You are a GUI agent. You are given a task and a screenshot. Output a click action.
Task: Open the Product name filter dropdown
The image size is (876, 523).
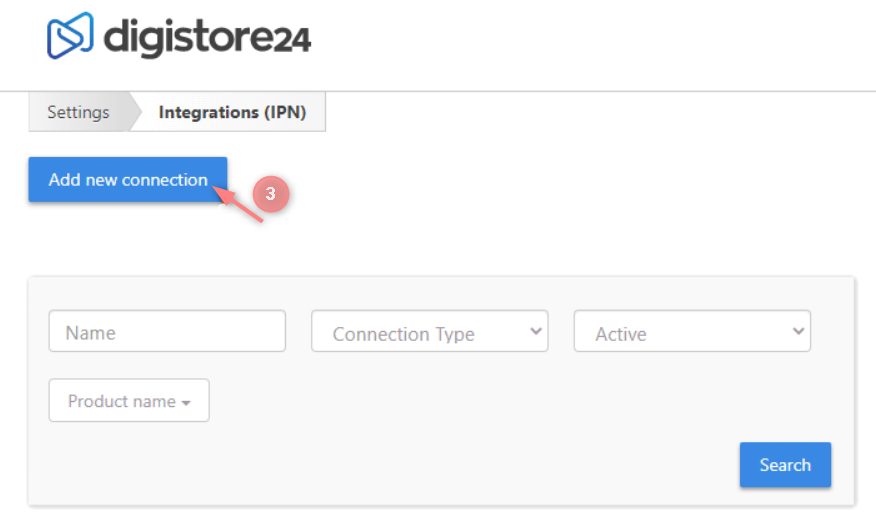[129, 400]
